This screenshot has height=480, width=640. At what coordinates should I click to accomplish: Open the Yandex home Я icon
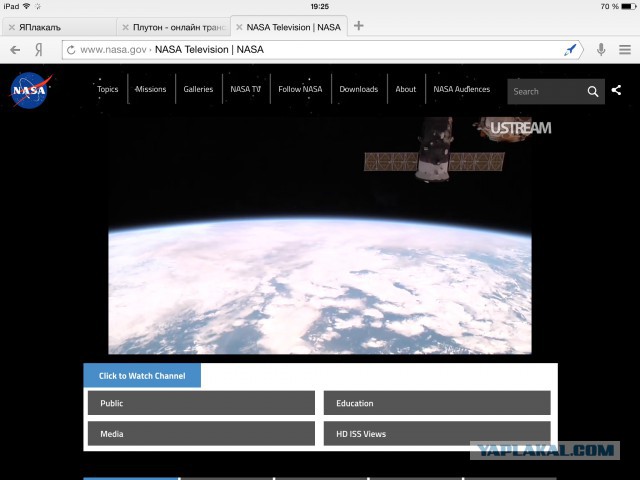pos(38,50)
